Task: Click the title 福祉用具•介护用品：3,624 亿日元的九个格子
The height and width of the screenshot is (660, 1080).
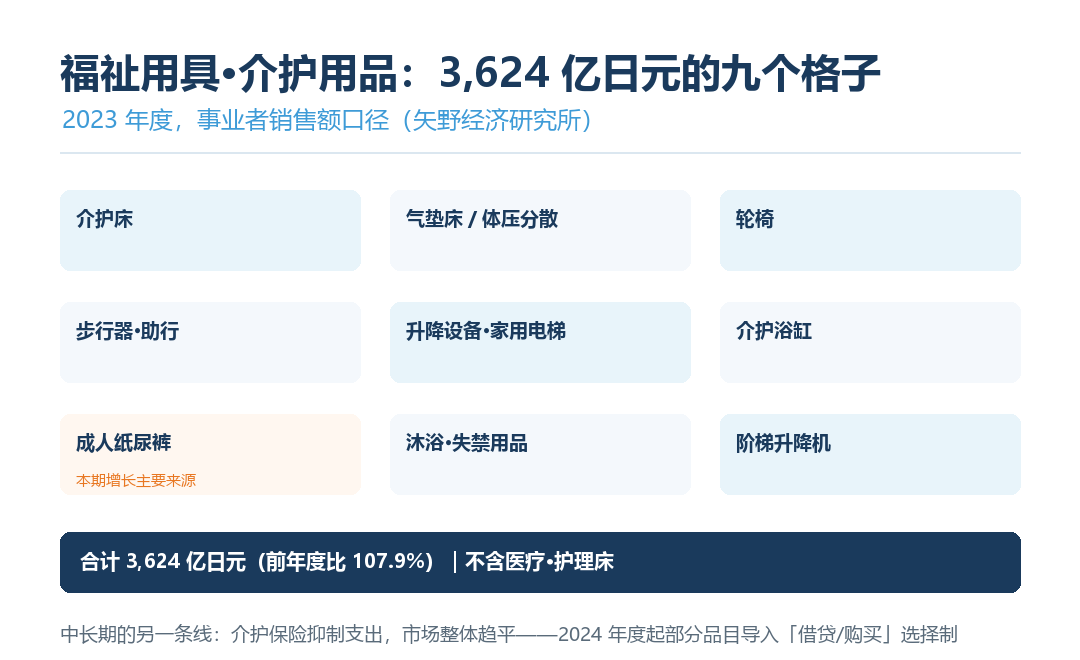Action: pyautogui.click(x=470, y=74)
